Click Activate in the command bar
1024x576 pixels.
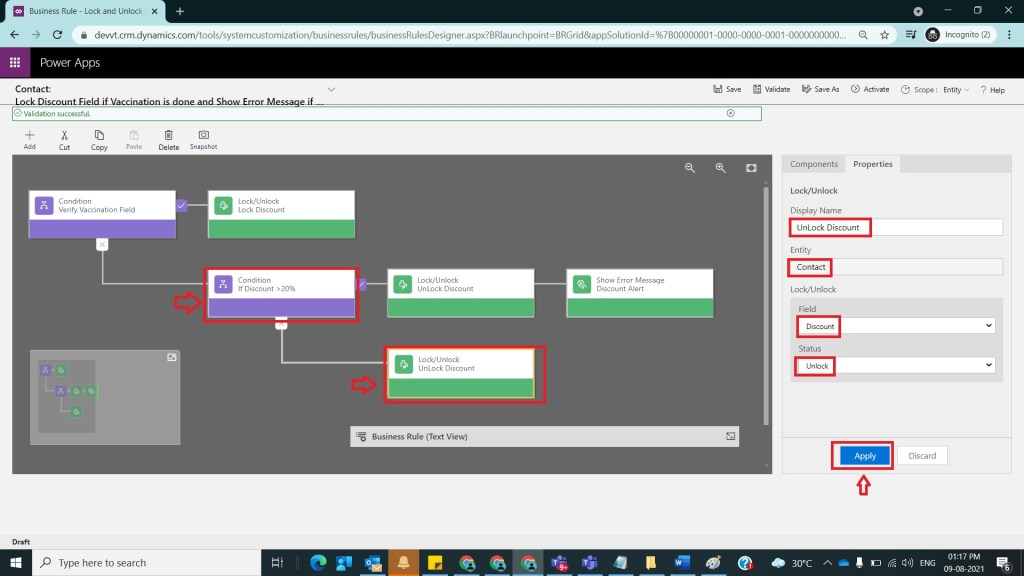[x=869, y=89]
